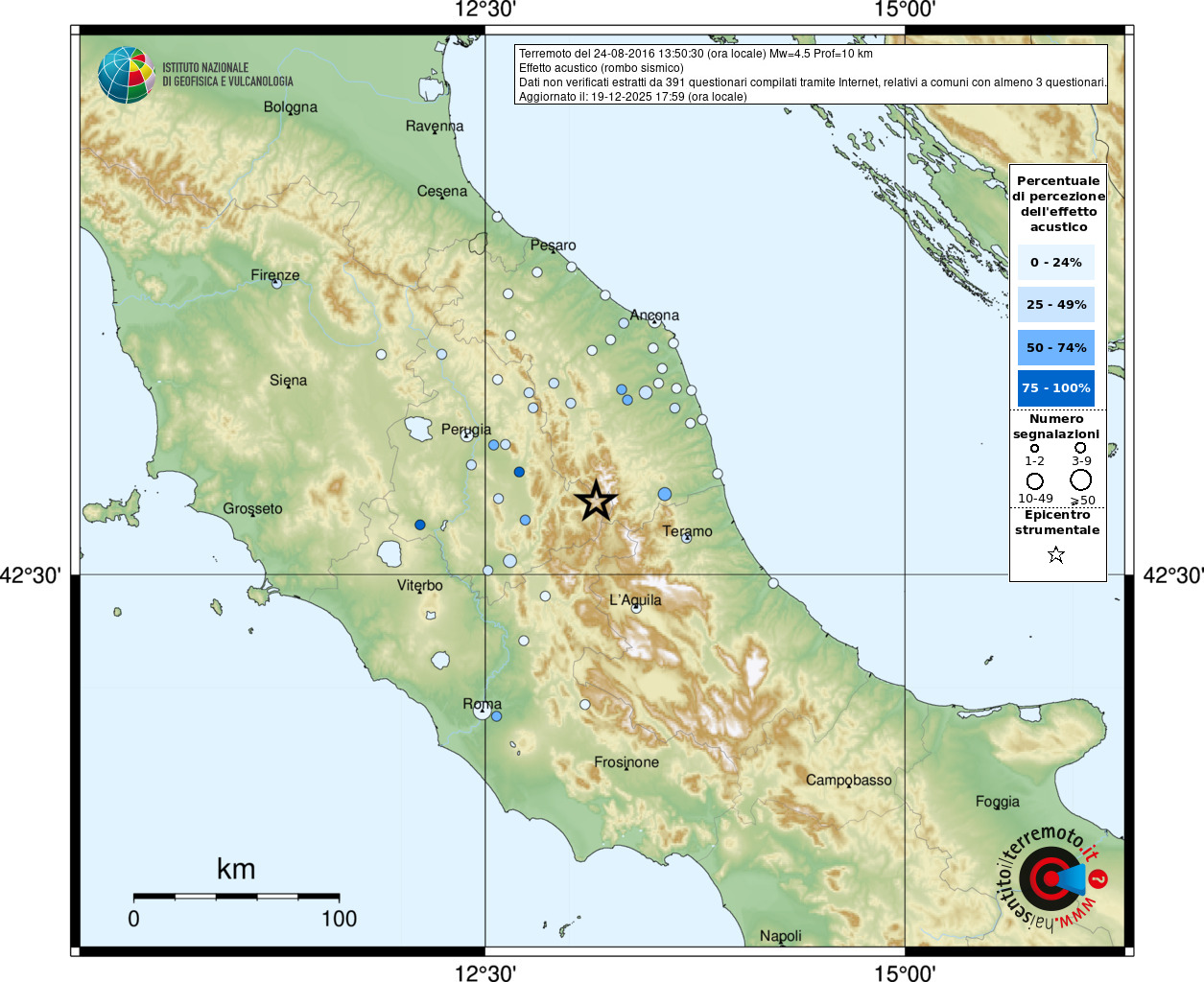Click the Bologna city label
This screenshot has height=982, width=1204.
(x=290, y=106)
